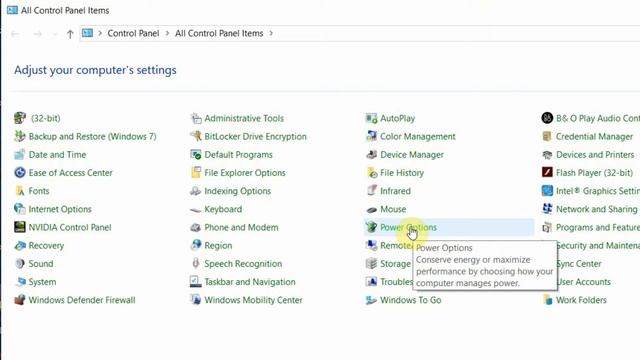Click the BitLocker Drive Encryption icon
The image size is (640, 360).
click(196, 136)
